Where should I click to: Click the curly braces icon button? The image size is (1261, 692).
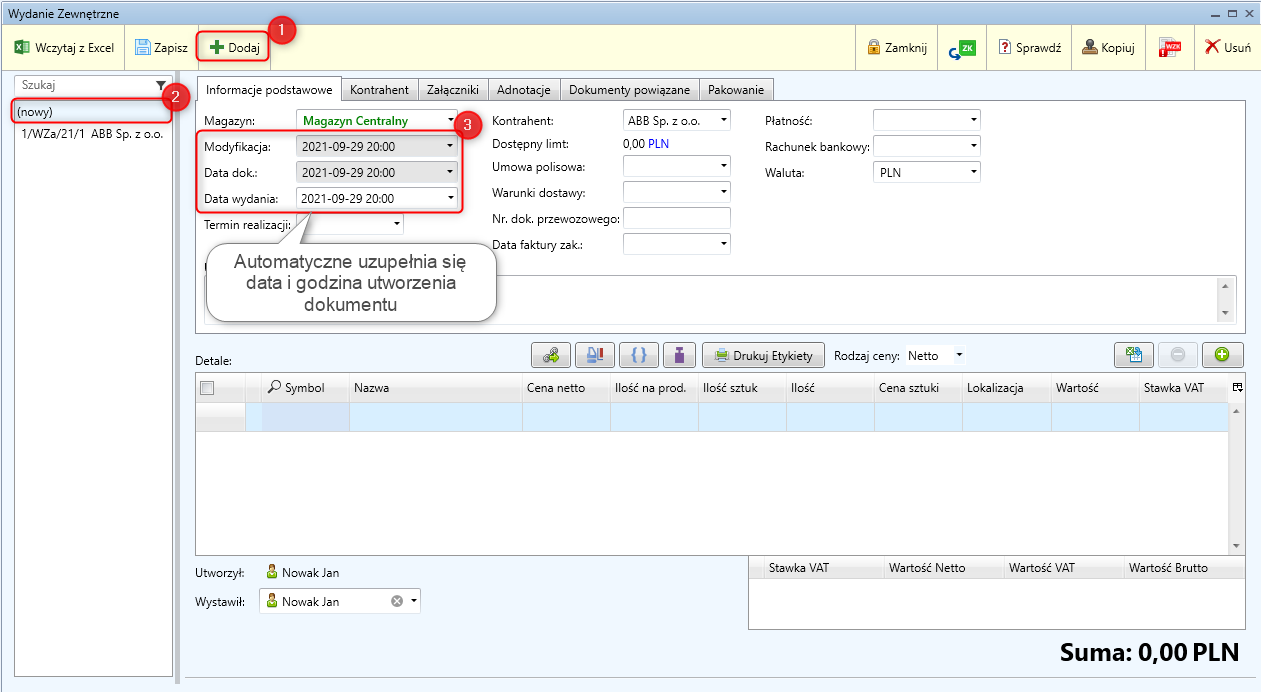pos(639,355)
